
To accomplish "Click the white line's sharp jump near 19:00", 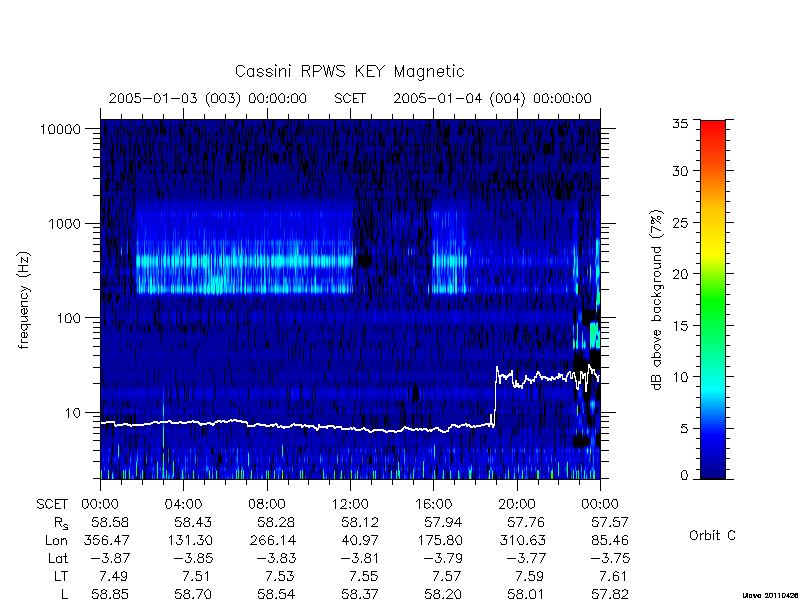I will click(495, 395).
